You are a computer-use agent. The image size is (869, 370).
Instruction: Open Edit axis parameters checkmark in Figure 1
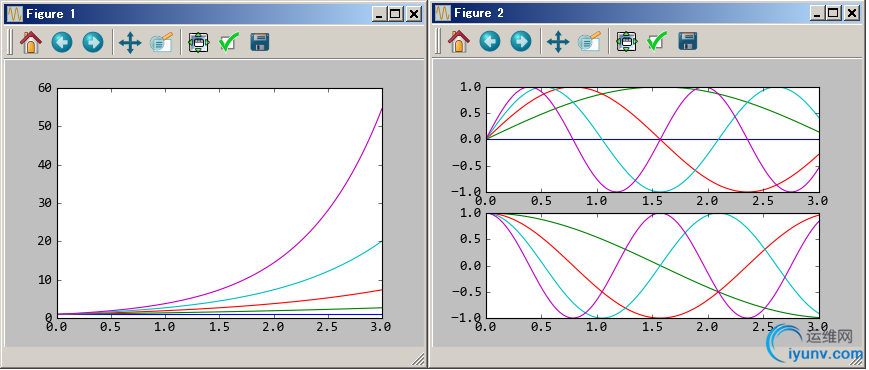point(229,42)
